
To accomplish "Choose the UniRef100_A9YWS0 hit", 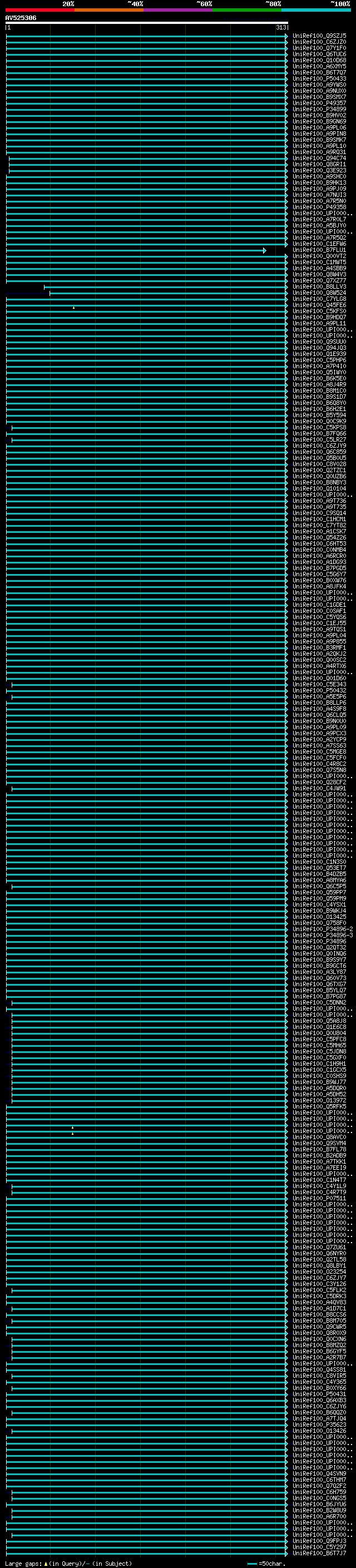I will point(319,85).
